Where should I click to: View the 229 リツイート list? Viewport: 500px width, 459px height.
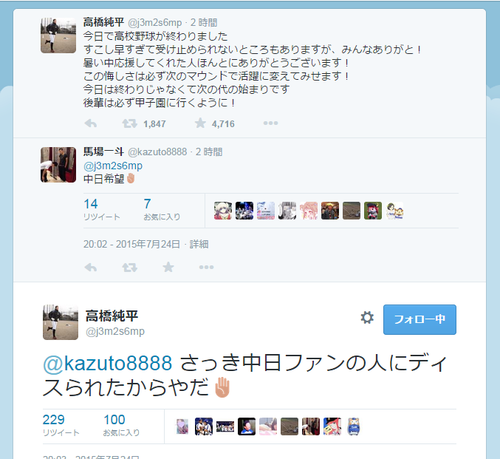(61, 425)
